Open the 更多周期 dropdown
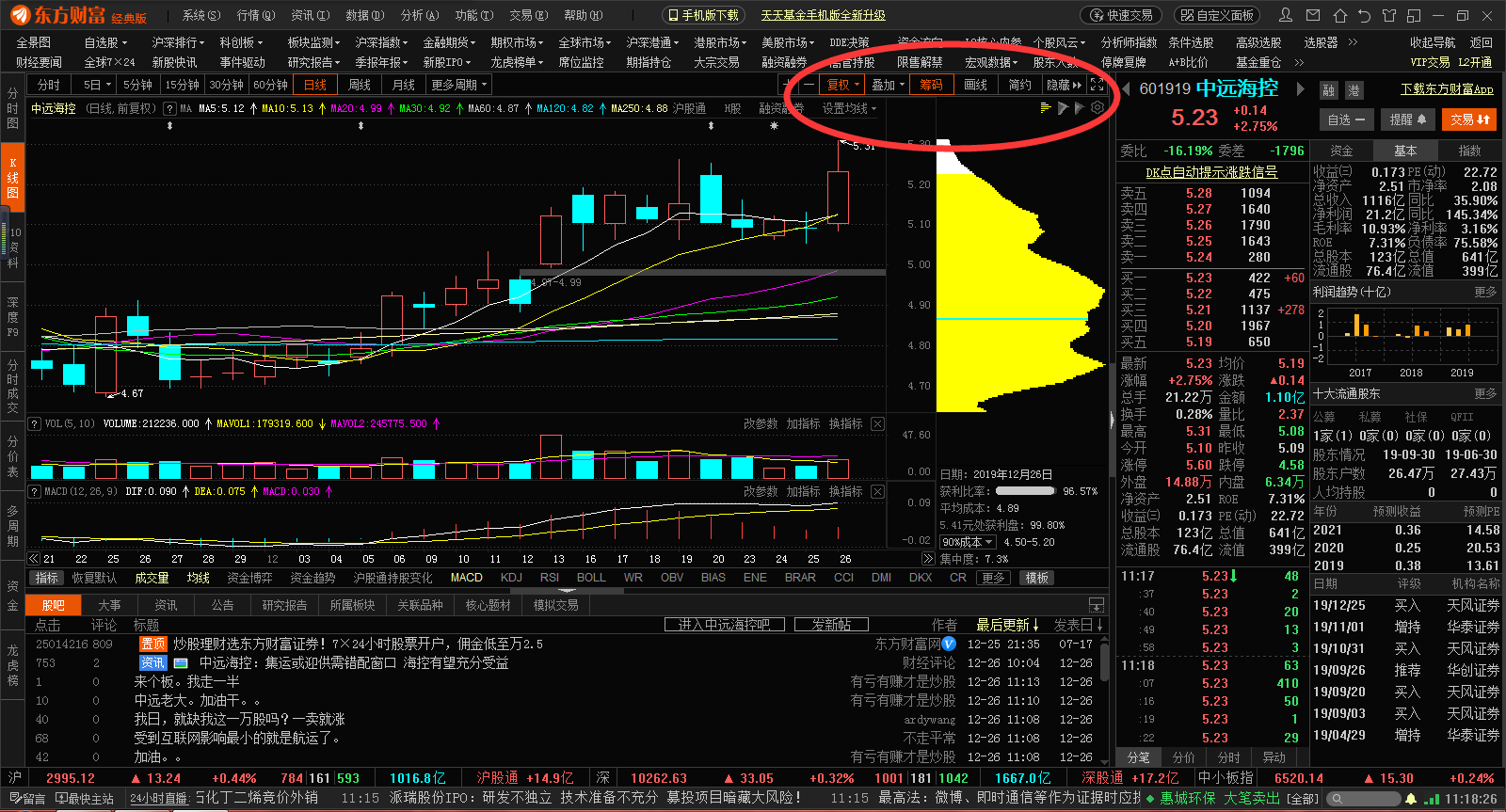The image size is (1506, 812). click(459, 85)
